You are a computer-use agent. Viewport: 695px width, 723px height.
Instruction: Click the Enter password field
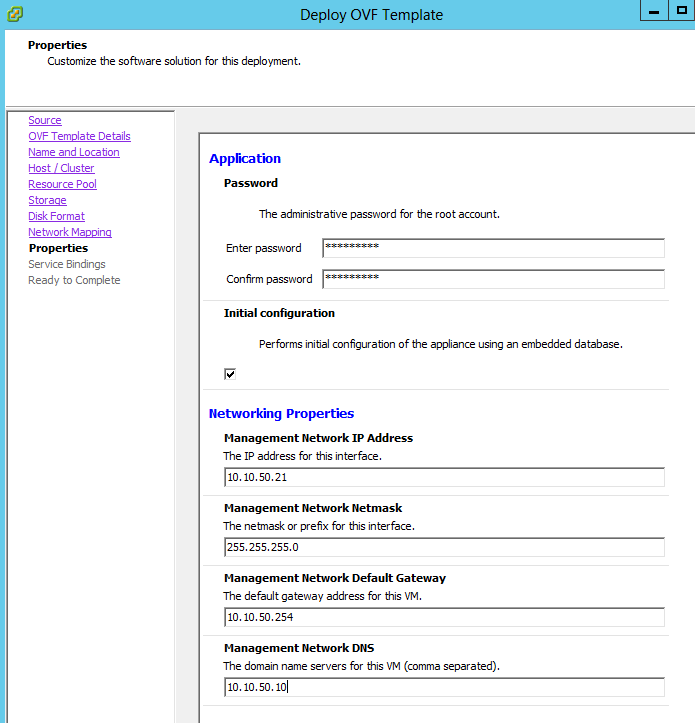[493, 248]
